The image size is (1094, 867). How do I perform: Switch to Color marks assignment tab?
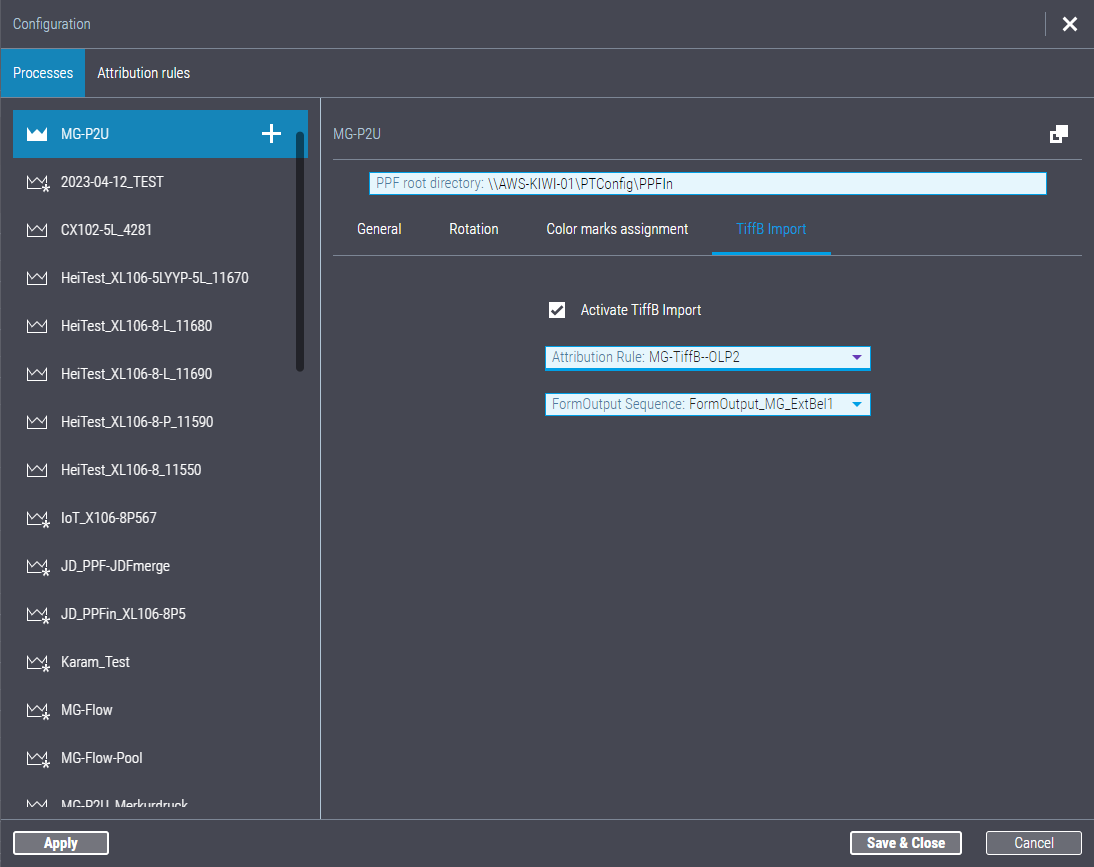(617, 229)
